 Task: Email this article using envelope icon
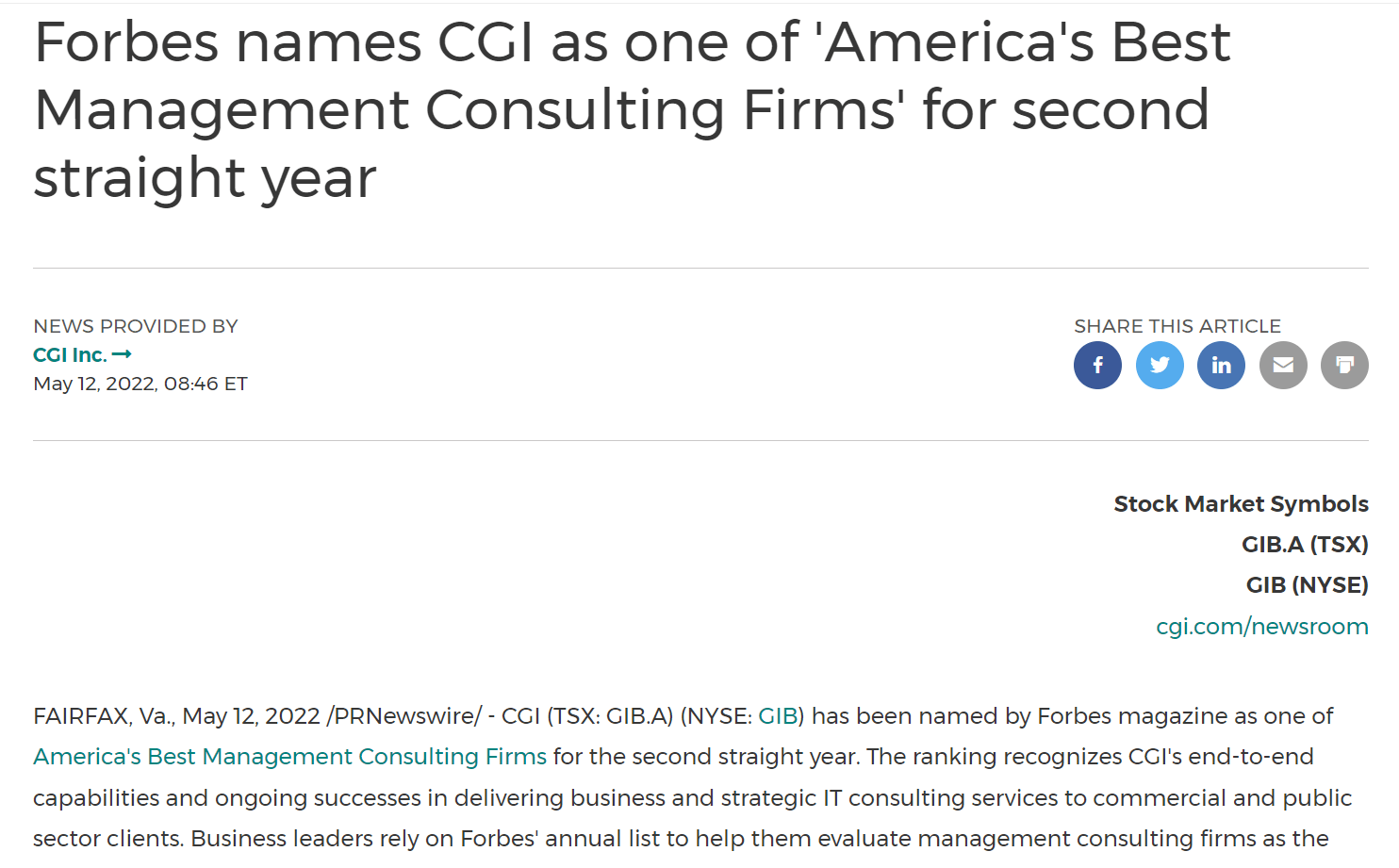(x=1283, y=366)
